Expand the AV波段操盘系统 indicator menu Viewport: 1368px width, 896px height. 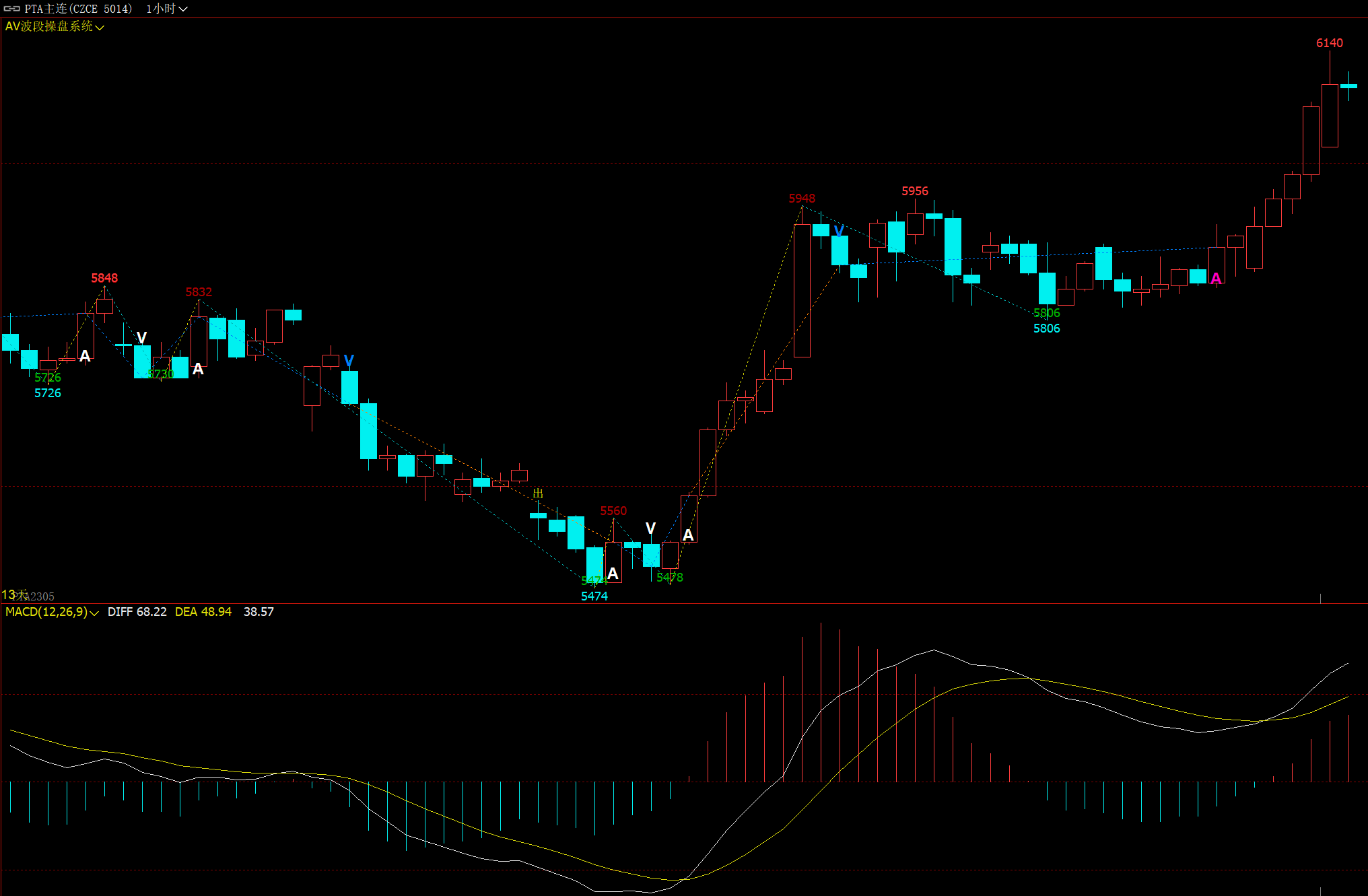click(55, 26)
